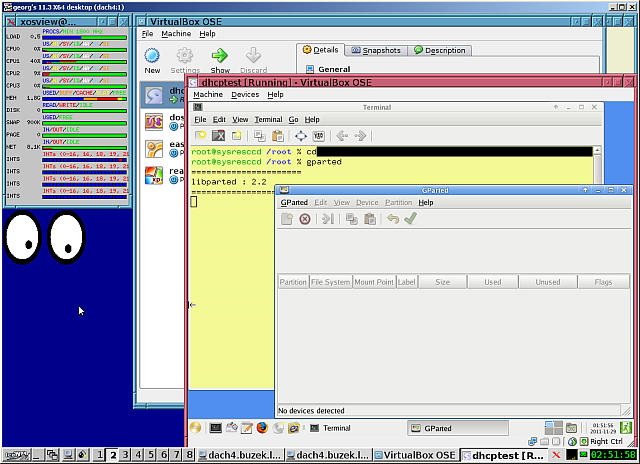Click the GParted Apply checkmark icon

(410, 219)
